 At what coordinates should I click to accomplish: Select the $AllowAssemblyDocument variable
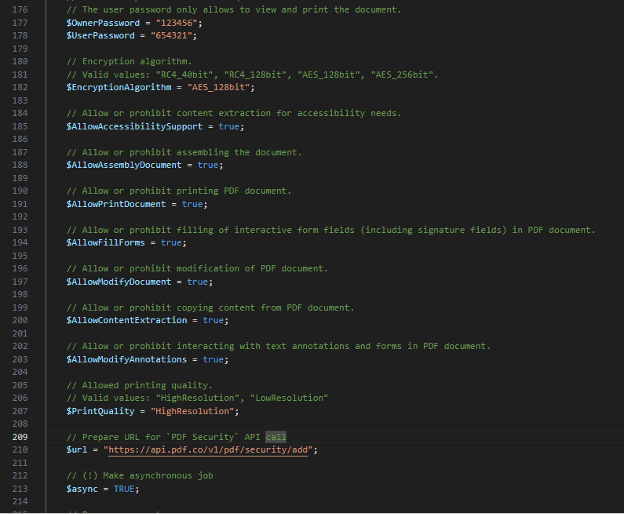click(124, 165)
